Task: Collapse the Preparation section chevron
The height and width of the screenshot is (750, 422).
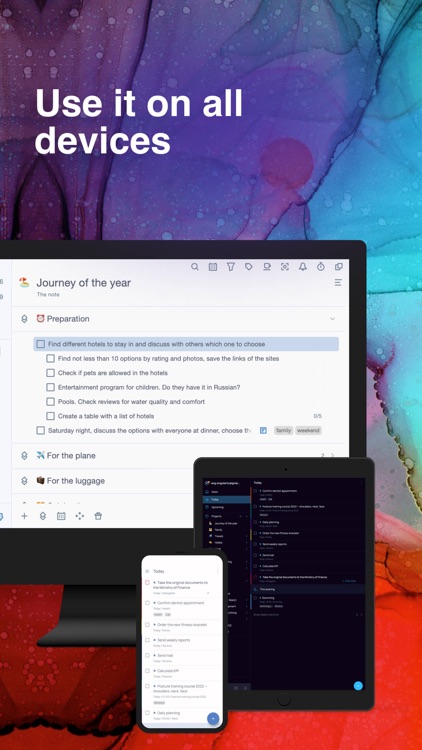Action: [333, 319]
